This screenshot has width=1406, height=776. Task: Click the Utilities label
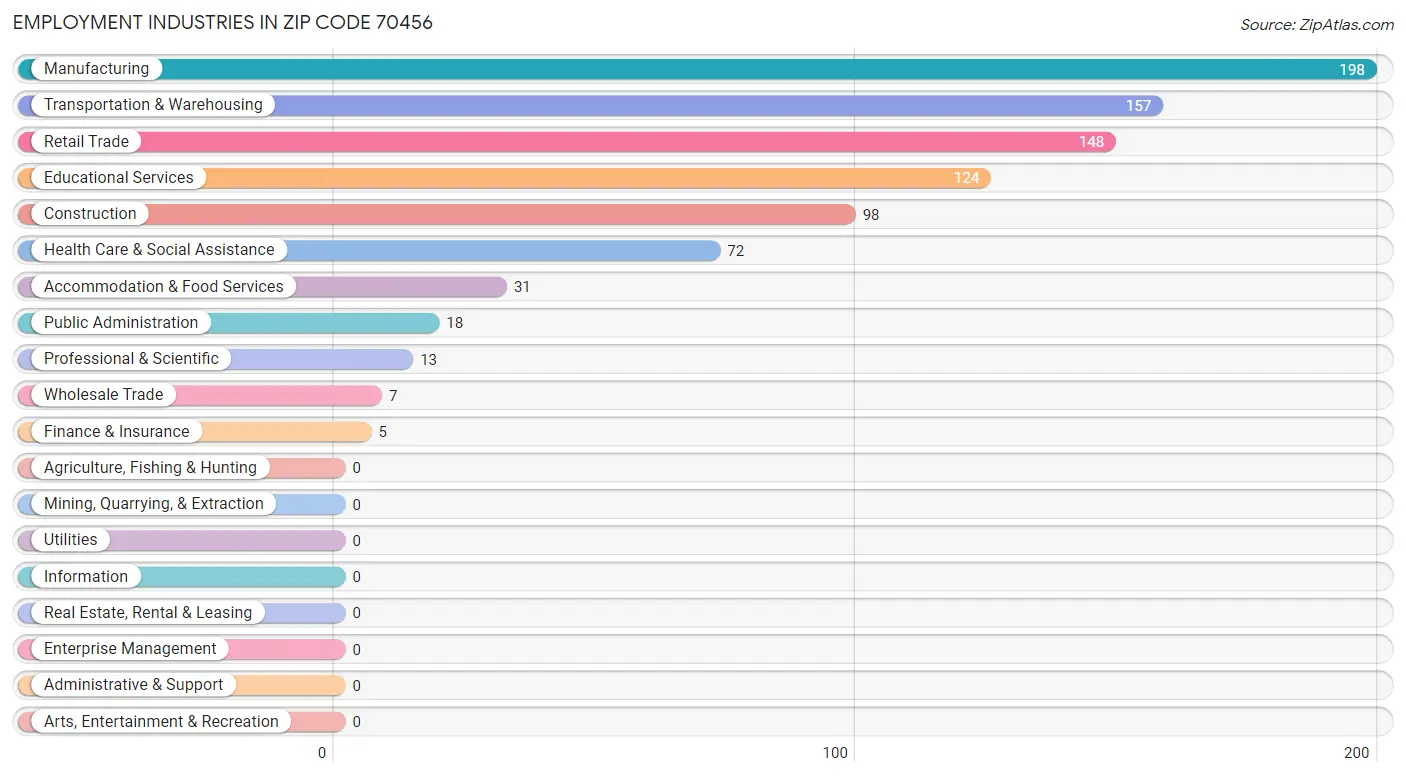click(x=71, y=540)
